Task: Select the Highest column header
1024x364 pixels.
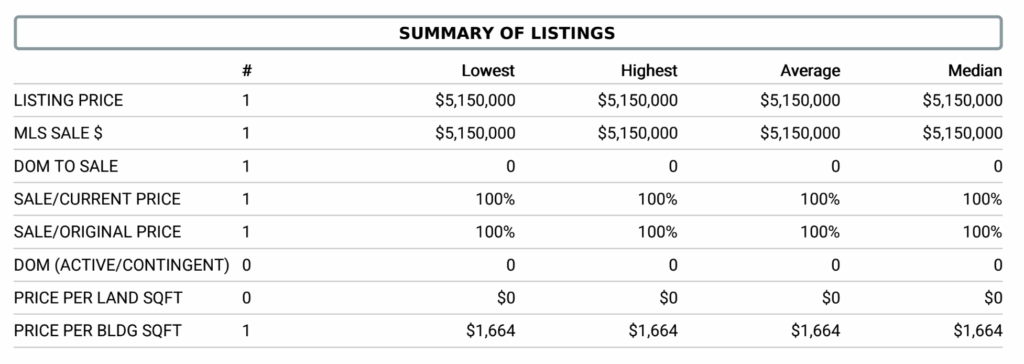Action: [x=649, y=71]
